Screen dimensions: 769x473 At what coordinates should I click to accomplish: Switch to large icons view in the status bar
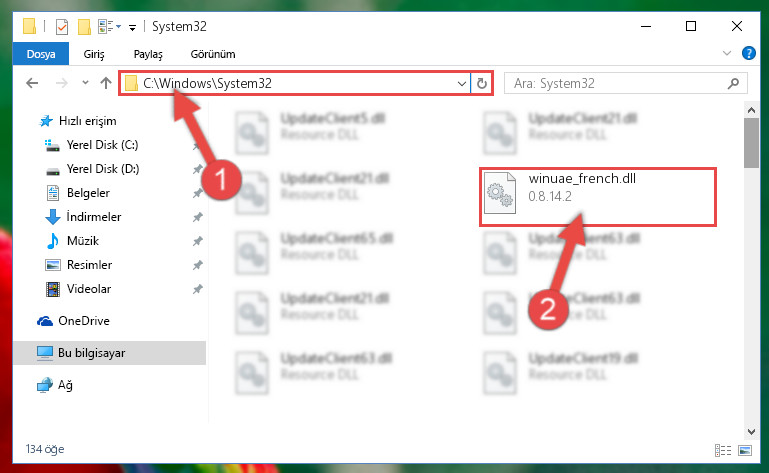pos(745,450)
